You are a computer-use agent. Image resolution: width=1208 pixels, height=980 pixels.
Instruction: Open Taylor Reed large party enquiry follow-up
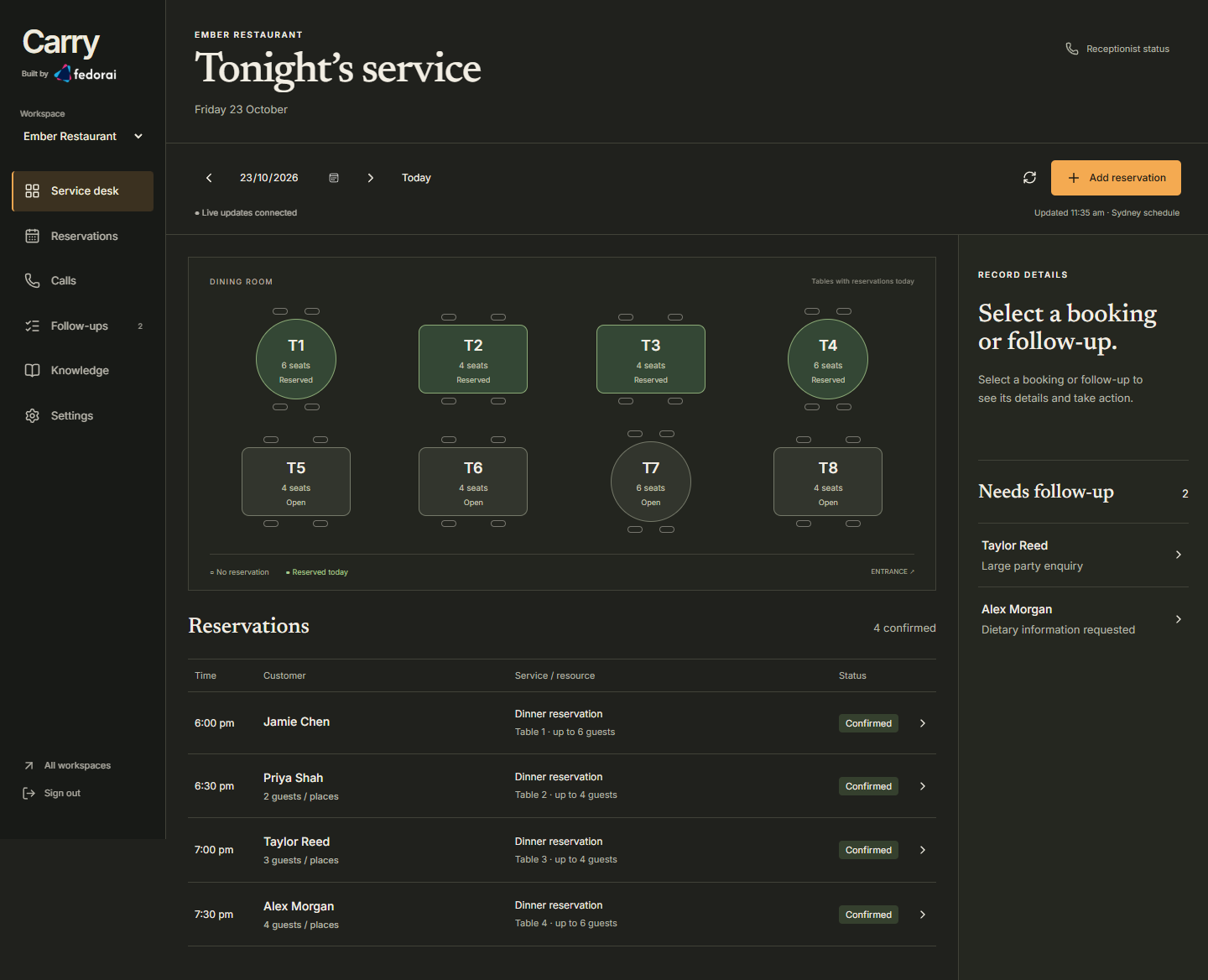click(x=1083, y=555)
